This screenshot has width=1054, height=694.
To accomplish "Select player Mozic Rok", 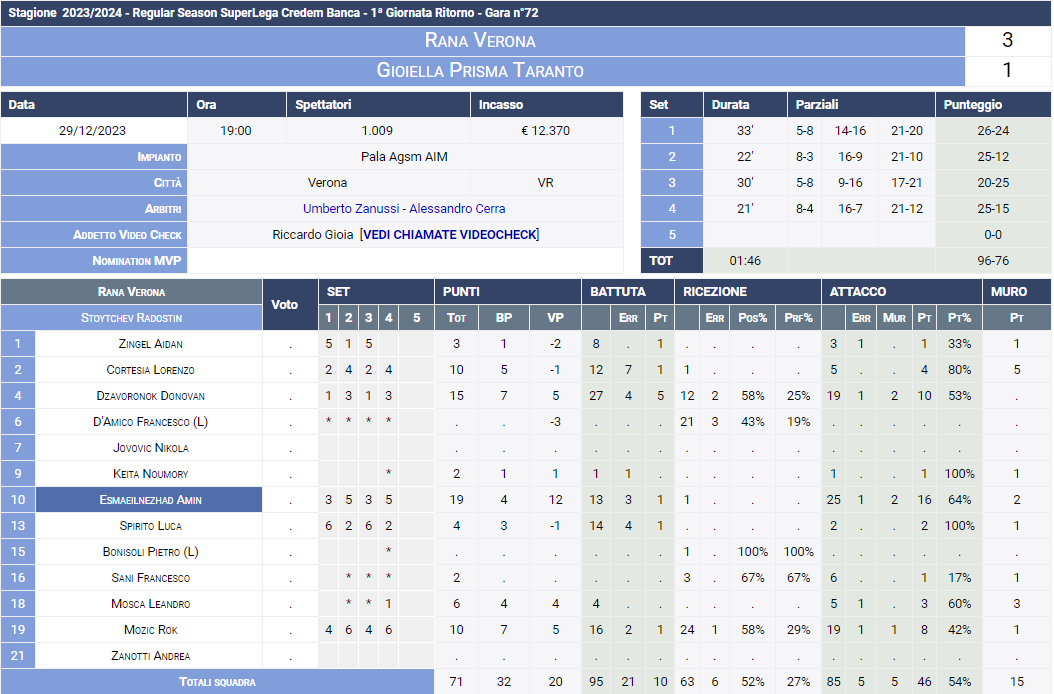I will pos(151,630).
